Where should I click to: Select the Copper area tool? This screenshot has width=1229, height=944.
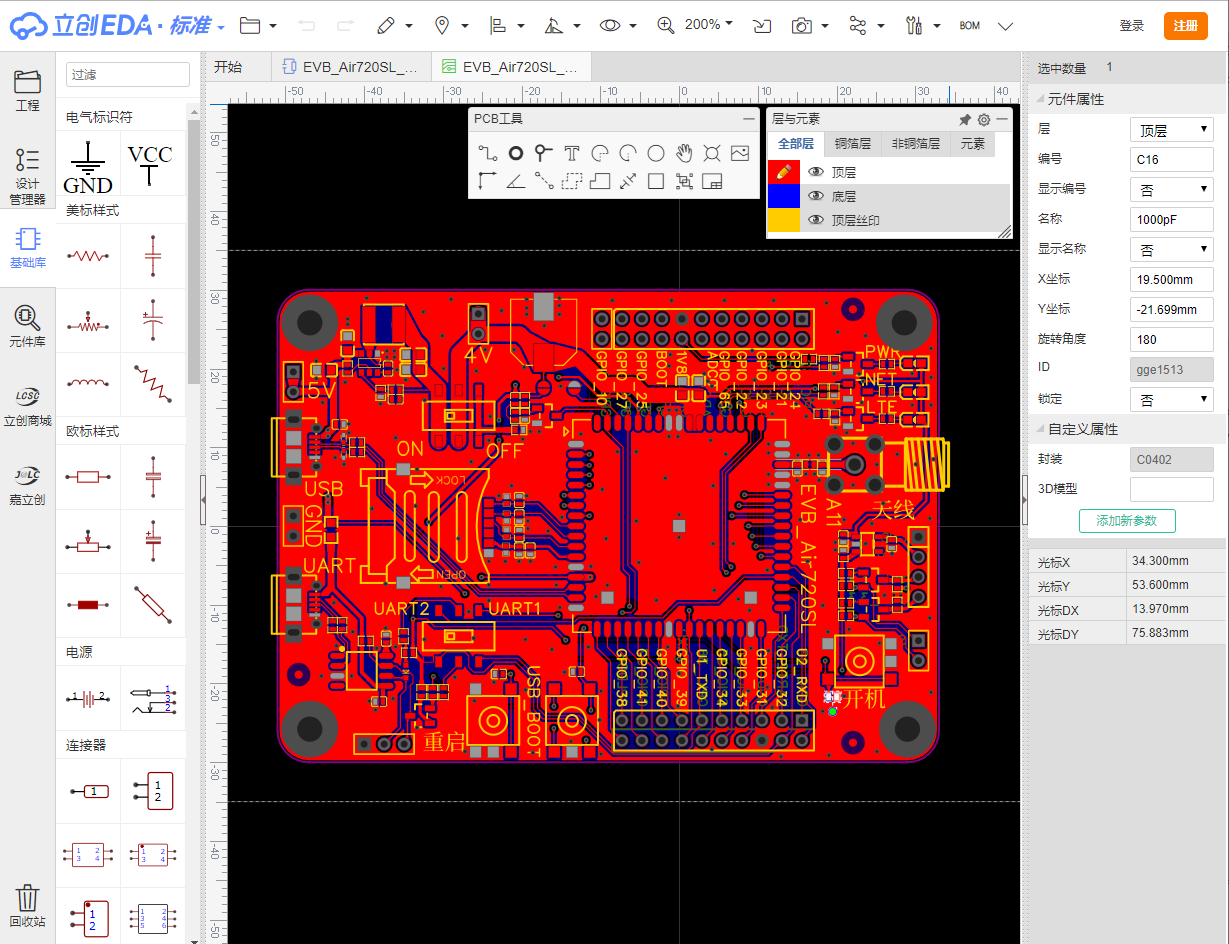571,181
